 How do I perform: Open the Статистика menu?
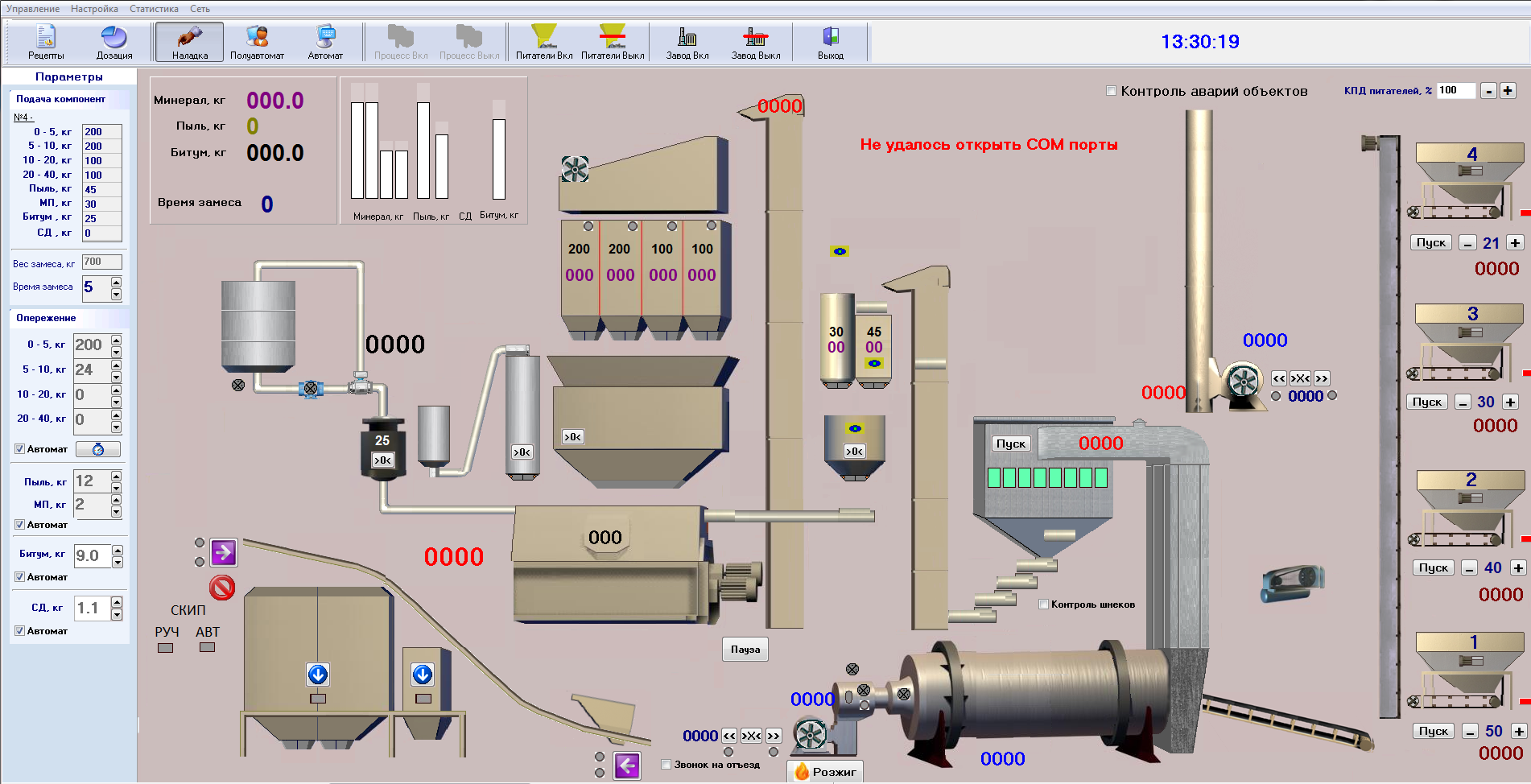(x=154, y=9)
